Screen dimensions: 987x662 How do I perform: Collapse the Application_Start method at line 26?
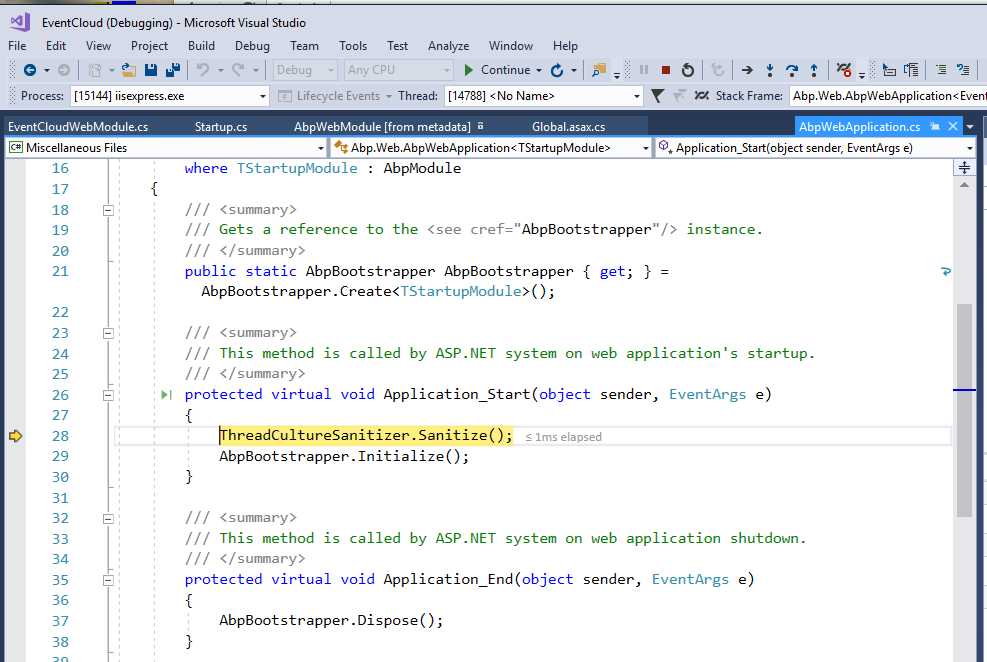(x=108, y=395)
